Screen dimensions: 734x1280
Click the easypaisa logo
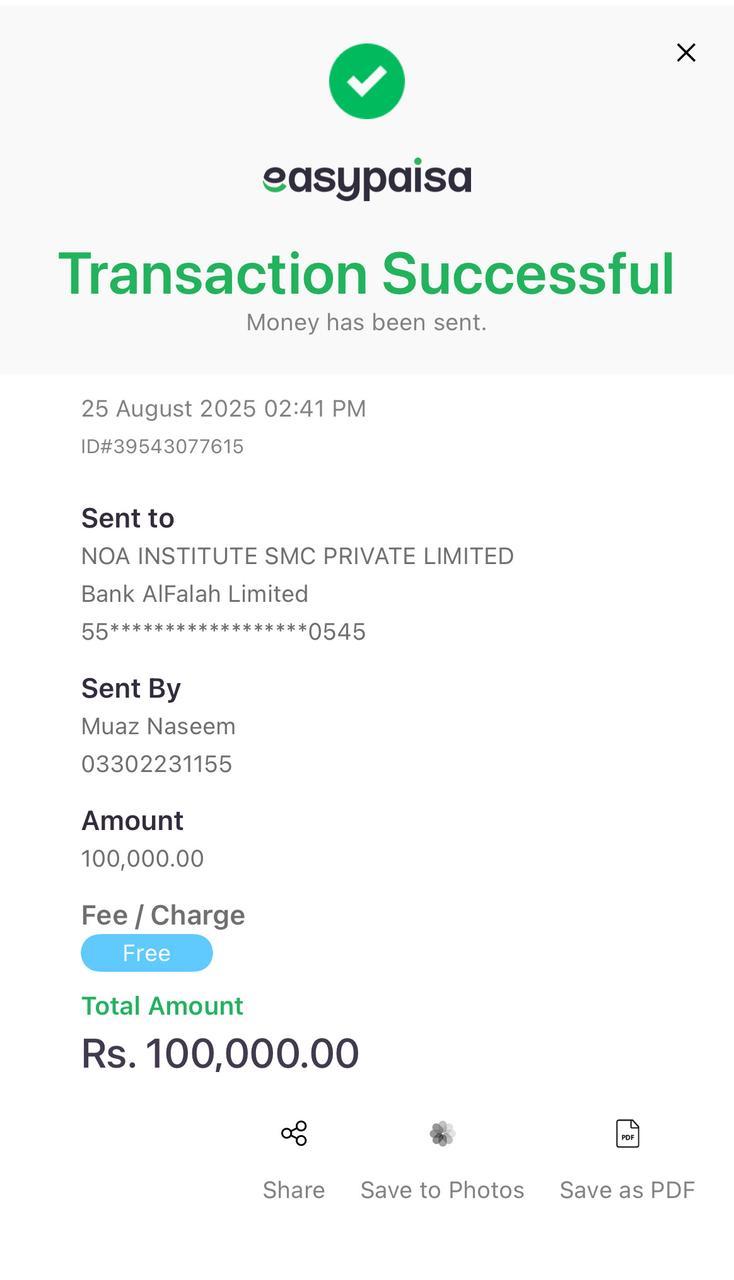[367, 179]
